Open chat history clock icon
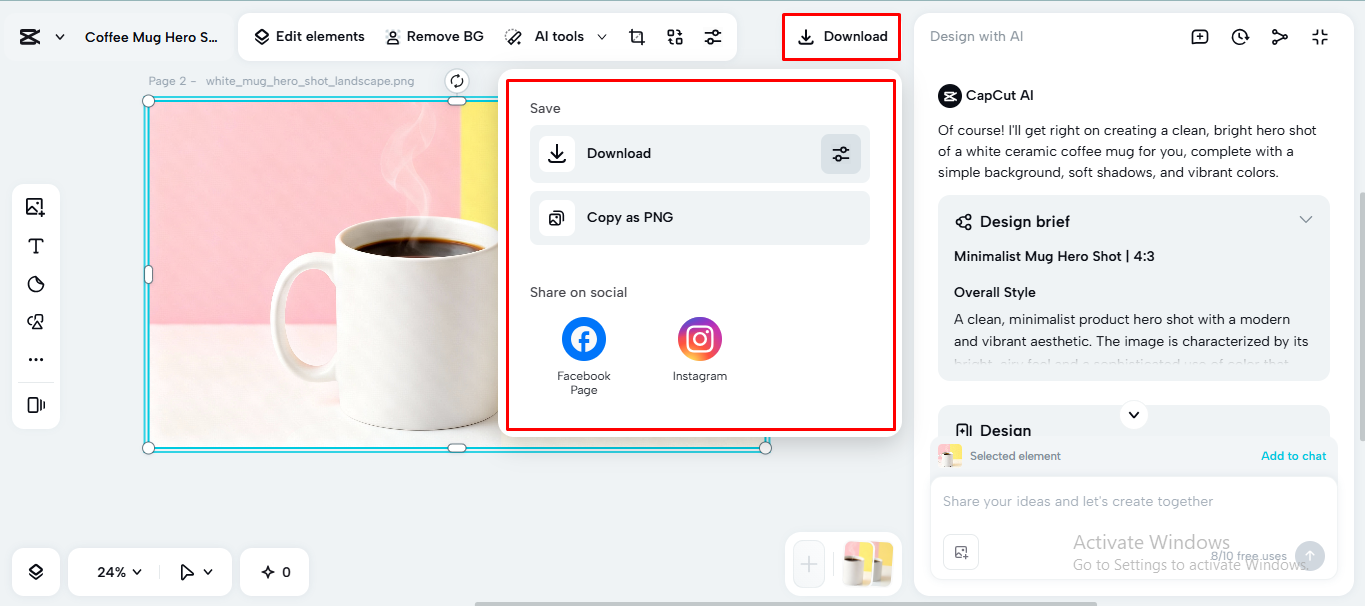This screenshot has width=1365, height=606. click(x=1240, y=37)
